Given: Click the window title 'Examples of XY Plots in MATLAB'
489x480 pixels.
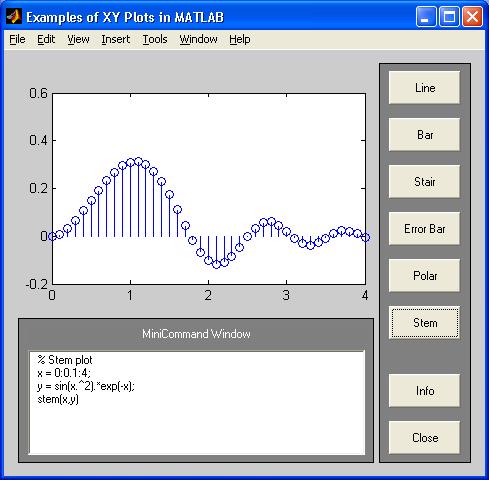Looking at the screenshot, I should [125, 17].
